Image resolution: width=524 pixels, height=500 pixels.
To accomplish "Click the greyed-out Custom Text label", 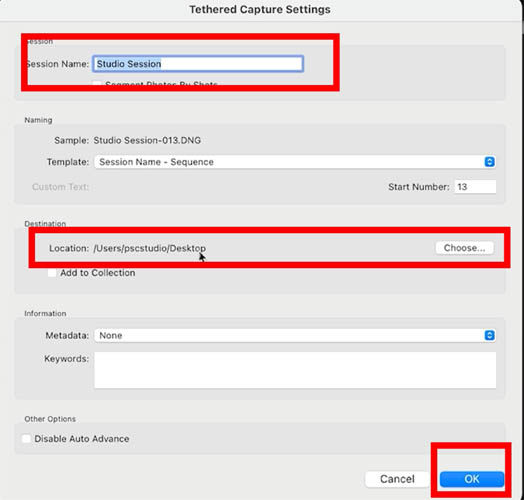I will [60, 186].
